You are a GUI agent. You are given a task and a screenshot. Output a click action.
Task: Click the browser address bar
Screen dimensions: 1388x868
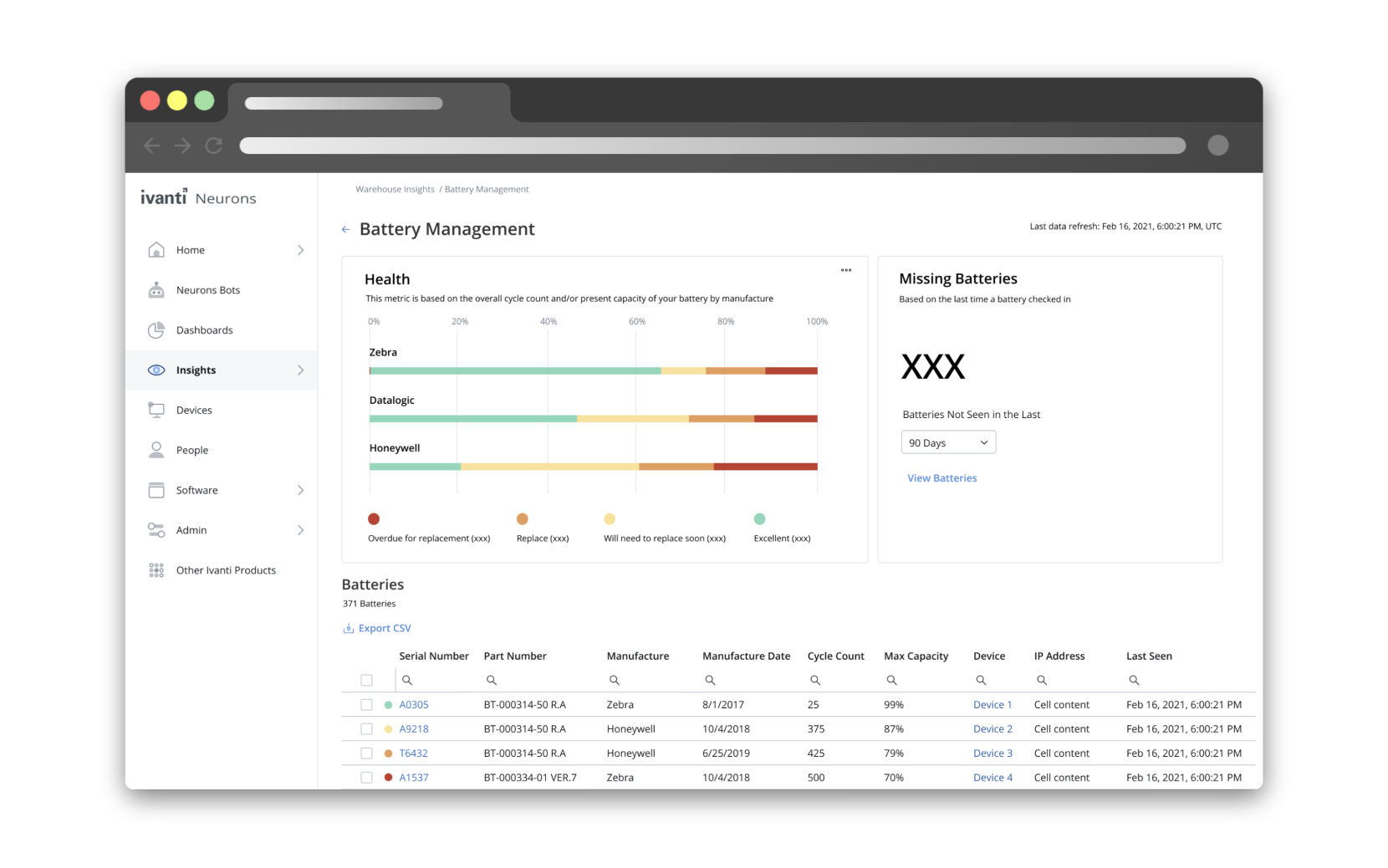[712, 146]
